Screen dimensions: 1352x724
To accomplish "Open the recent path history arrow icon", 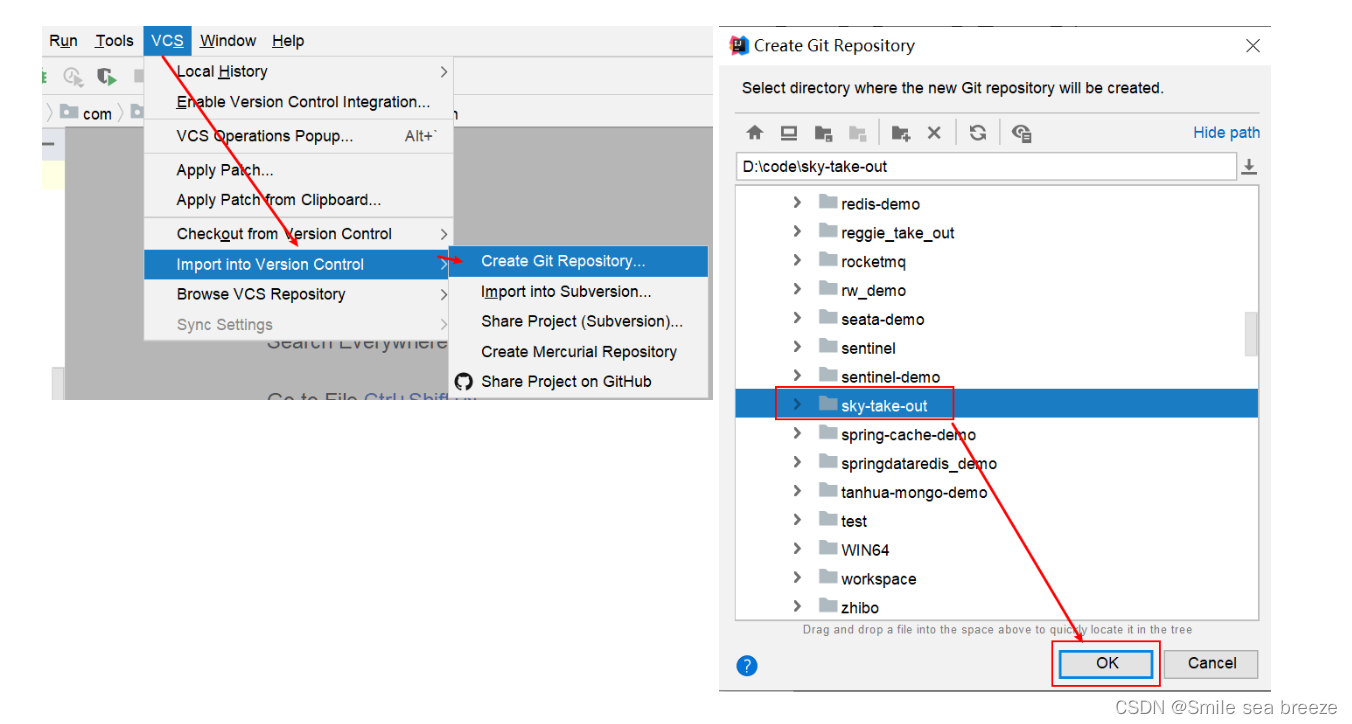I will pos(1248,167).
